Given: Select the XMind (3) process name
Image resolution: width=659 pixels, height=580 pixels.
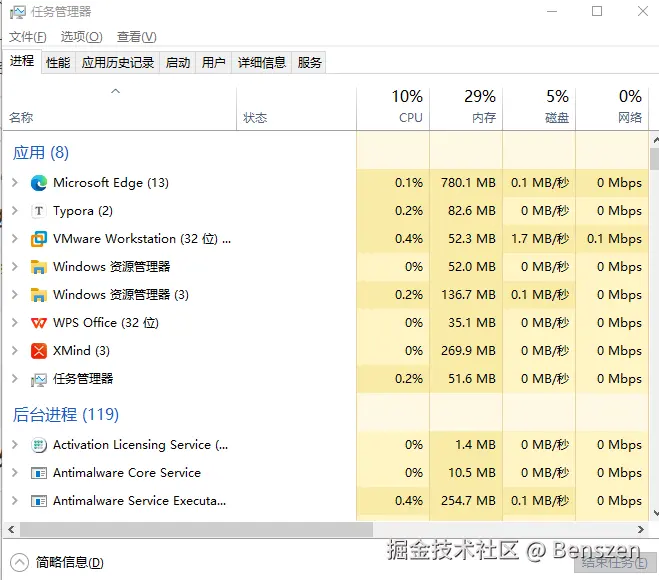Looking at the screenshot, I should [81, 351].
